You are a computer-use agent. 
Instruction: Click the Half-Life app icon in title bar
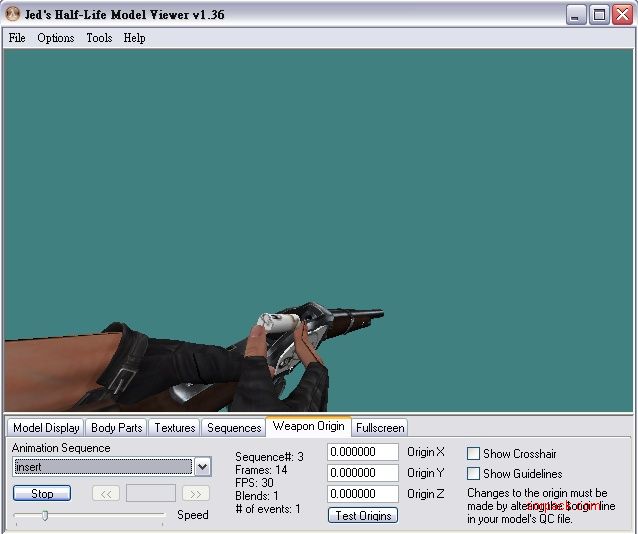coord(12,14)
